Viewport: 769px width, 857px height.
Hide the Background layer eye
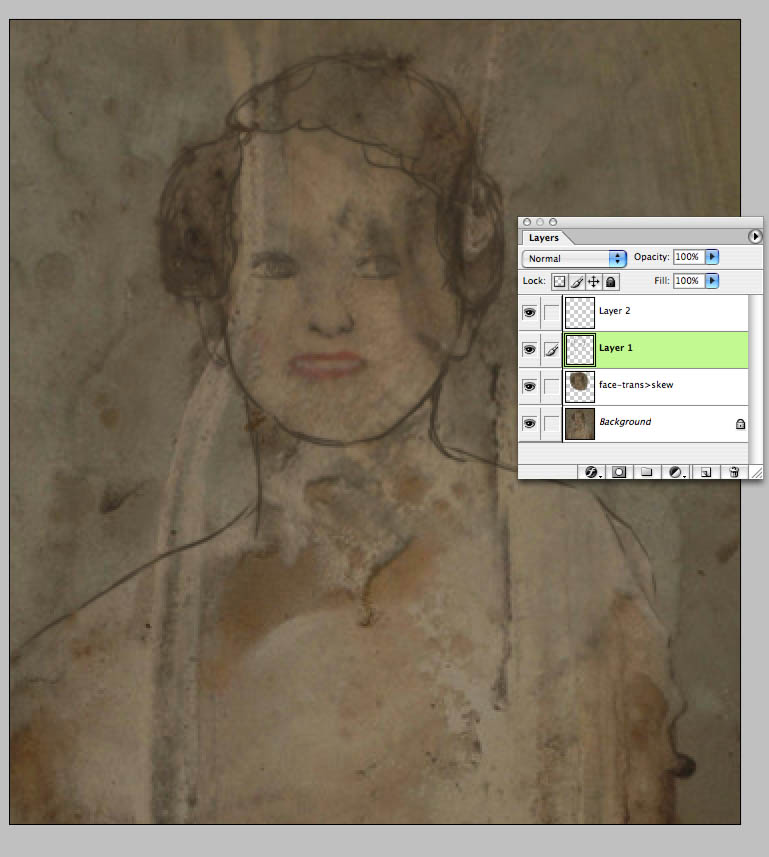529,424
